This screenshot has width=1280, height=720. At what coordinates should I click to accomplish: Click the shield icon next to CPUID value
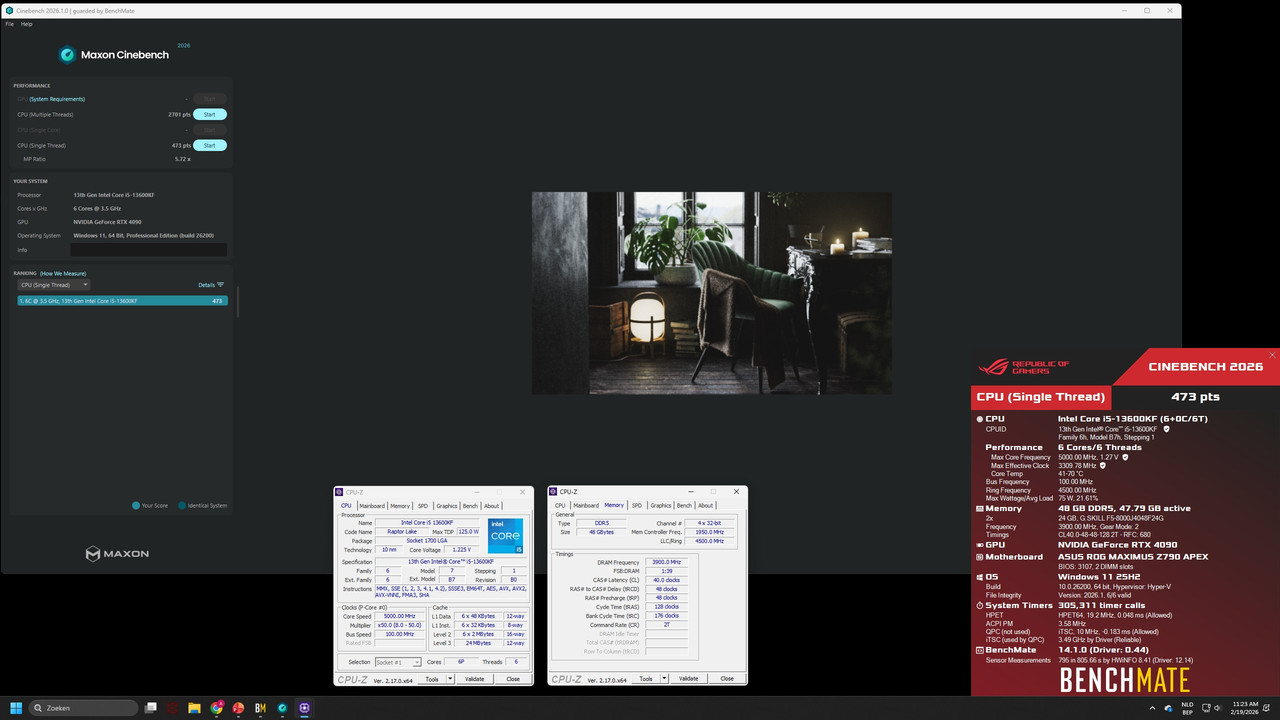pos(1166,429)
